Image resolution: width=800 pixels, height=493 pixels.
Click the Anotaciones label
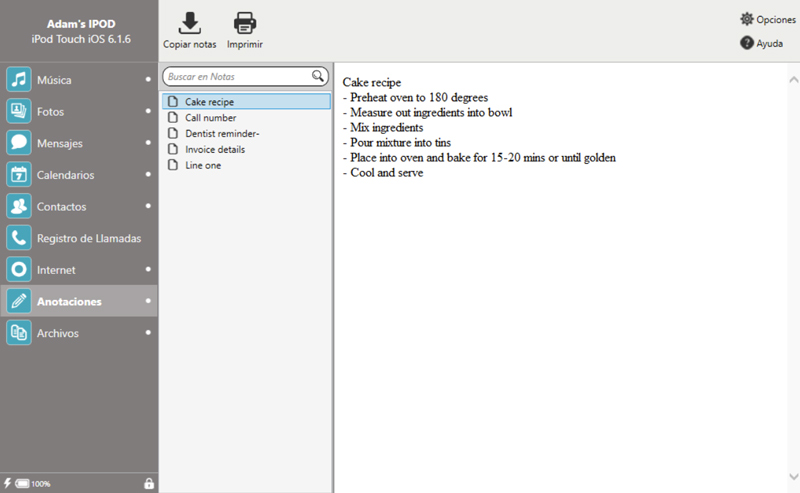tap(69, 302)
